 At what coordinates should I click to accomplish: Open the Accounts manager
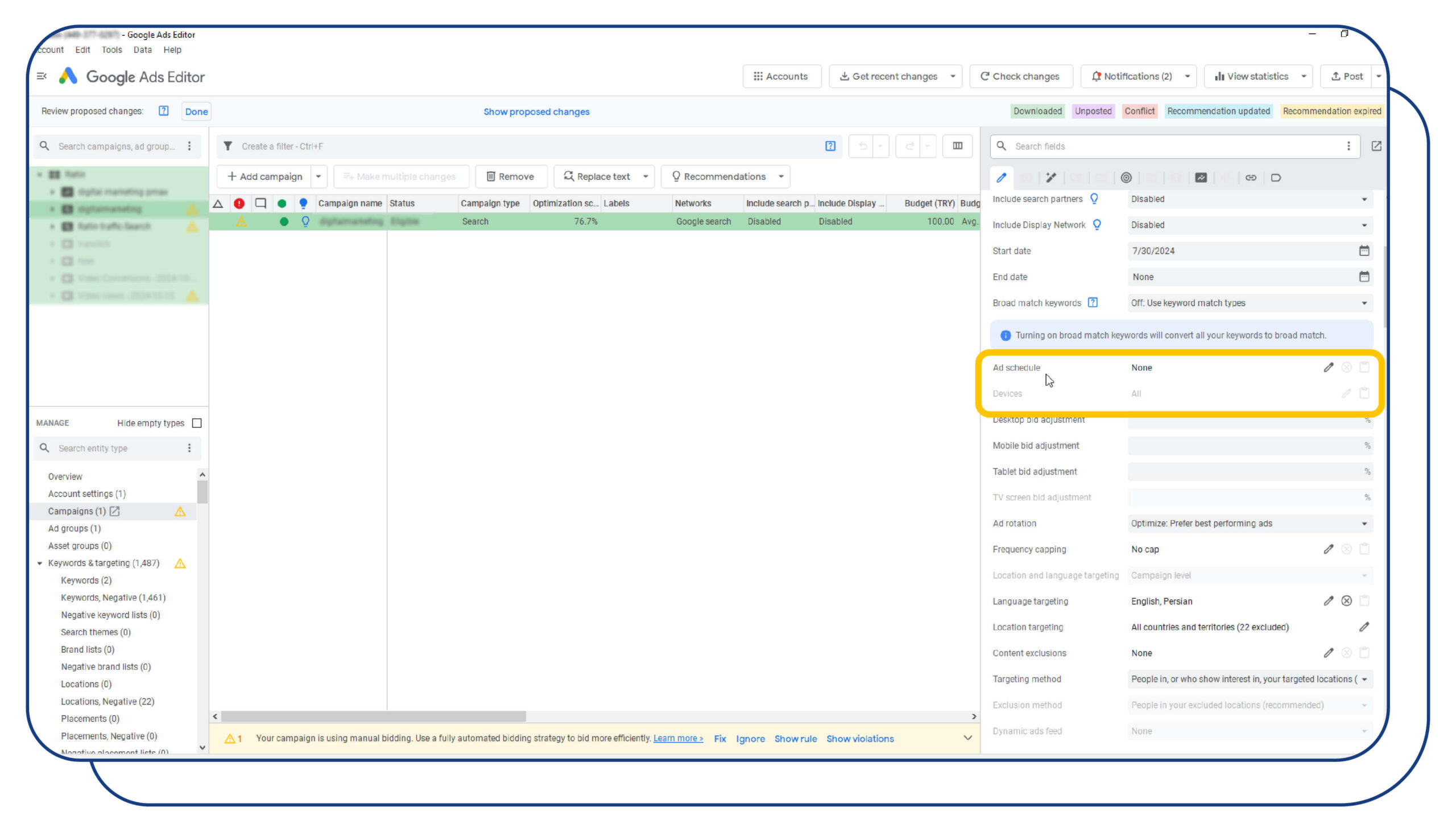coord(781,76)
